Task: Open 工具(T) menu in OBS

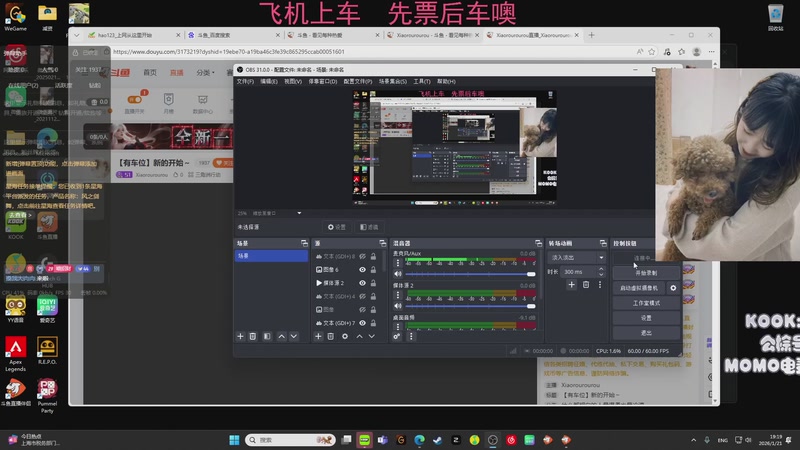Action: [x=422, y=82]
